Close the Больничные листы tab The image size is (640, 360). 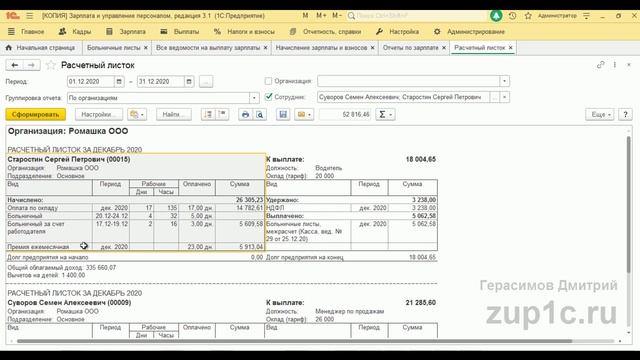[146, 48]
